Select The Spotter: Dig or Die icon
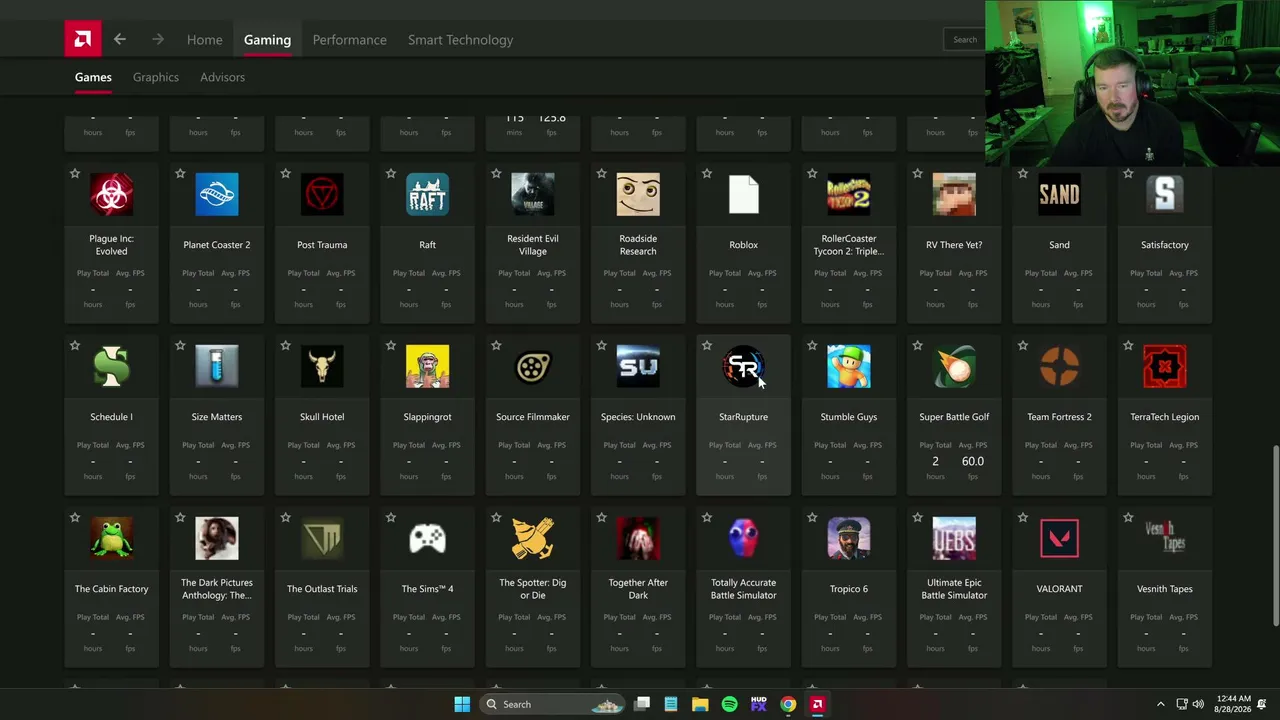Viewport: 1280px width, 720px height. (533, 538)
